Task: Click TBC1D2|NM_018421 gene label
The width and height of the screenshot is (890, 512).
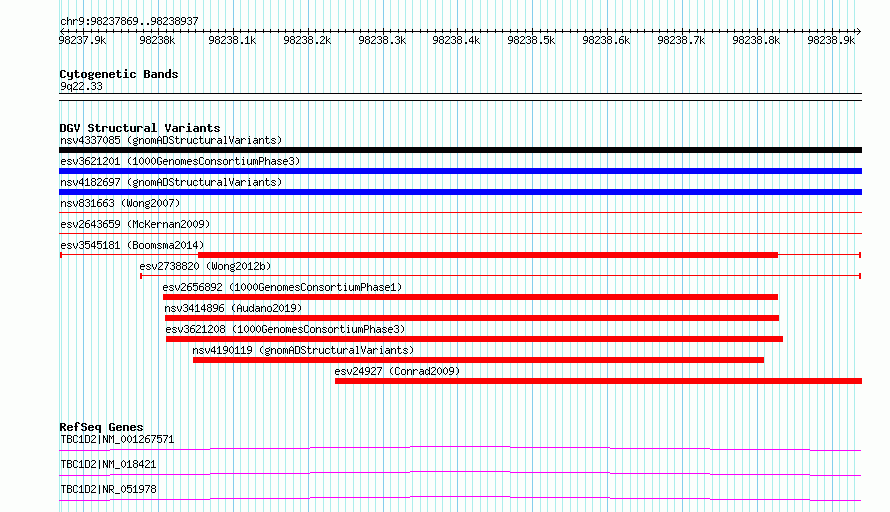Action: tap(108, 464)
